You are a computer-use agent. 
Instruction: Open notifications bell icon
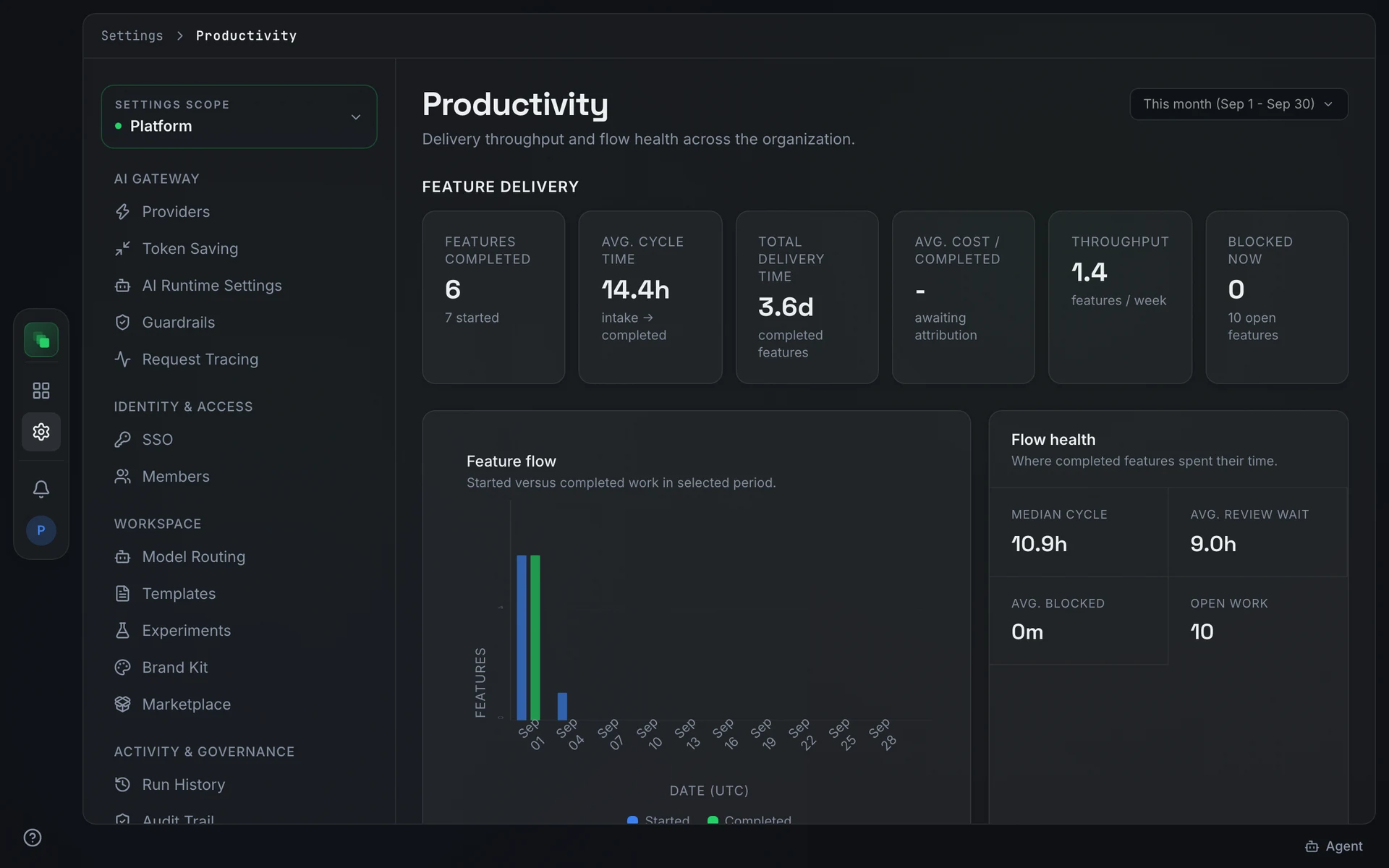[x=41, y=489]
